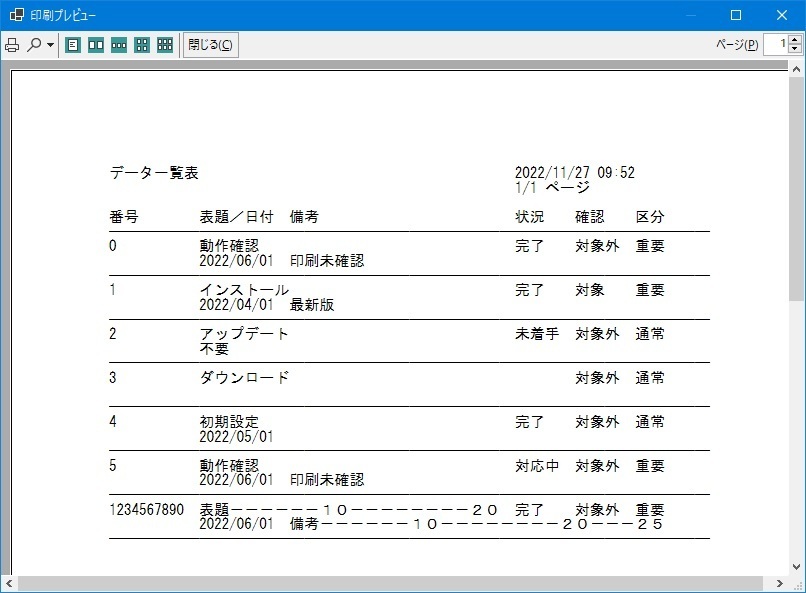Click the vertical scrollbar thumb
Image resolution: width=806 pixels, height=593 pixels.
tap(797, 190)
